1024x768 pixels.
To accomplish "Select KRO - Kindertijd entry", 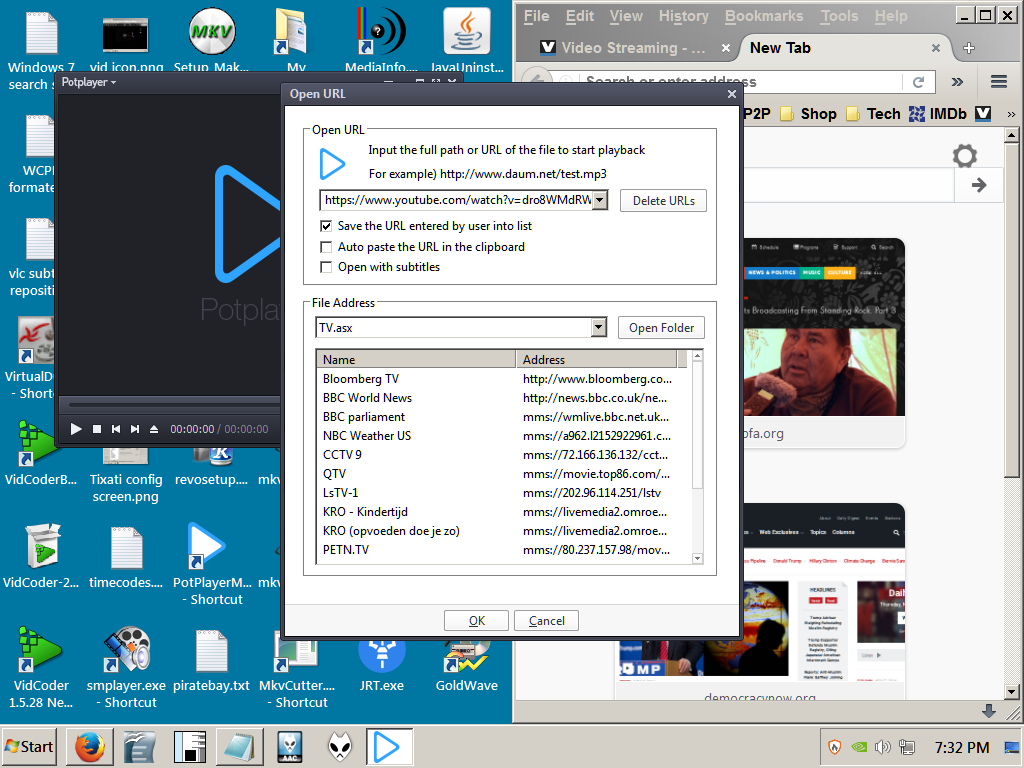I will click(365, 511).
